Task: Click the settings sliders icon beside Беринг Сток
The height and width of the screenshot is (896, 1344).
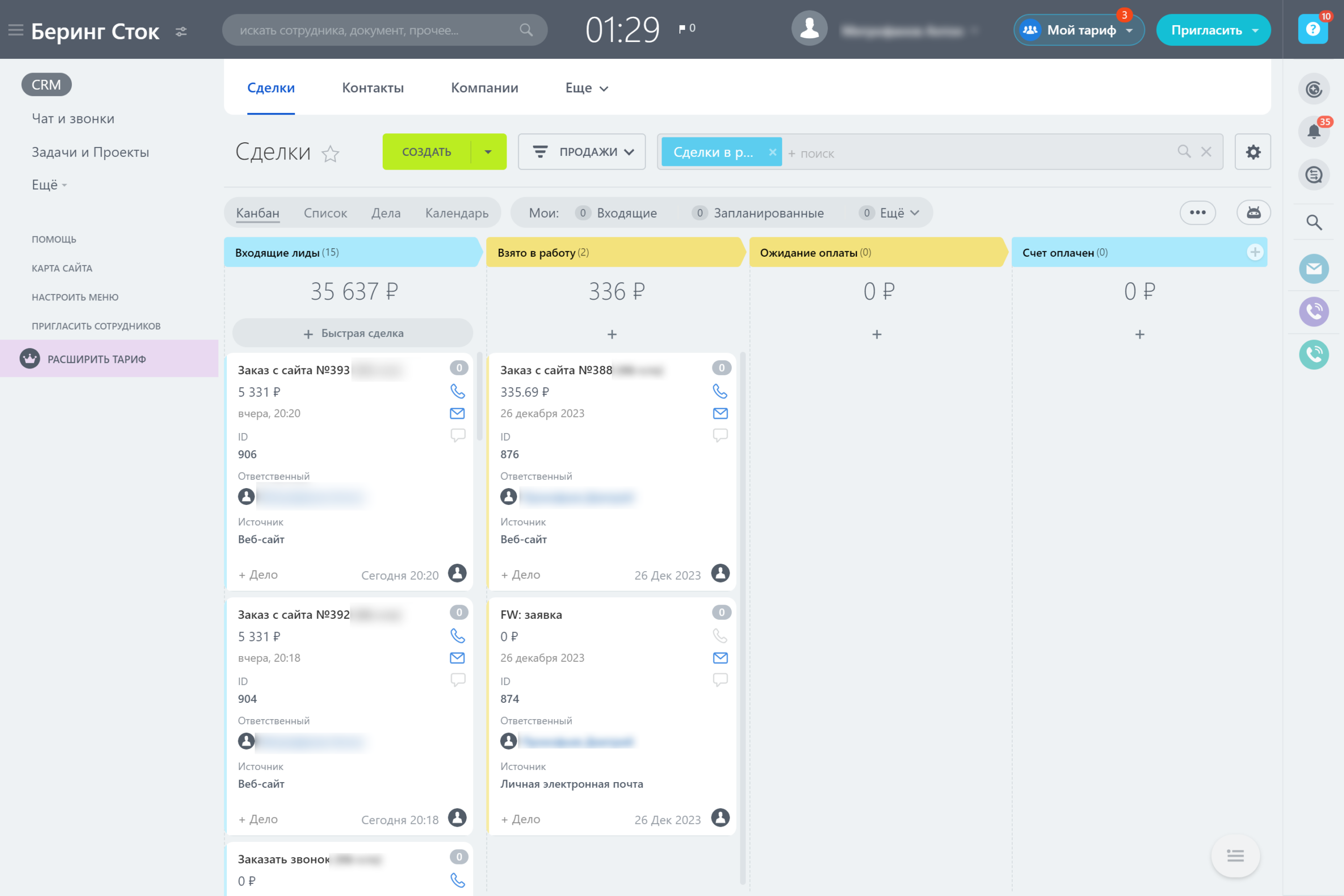Action: (181, 31)
